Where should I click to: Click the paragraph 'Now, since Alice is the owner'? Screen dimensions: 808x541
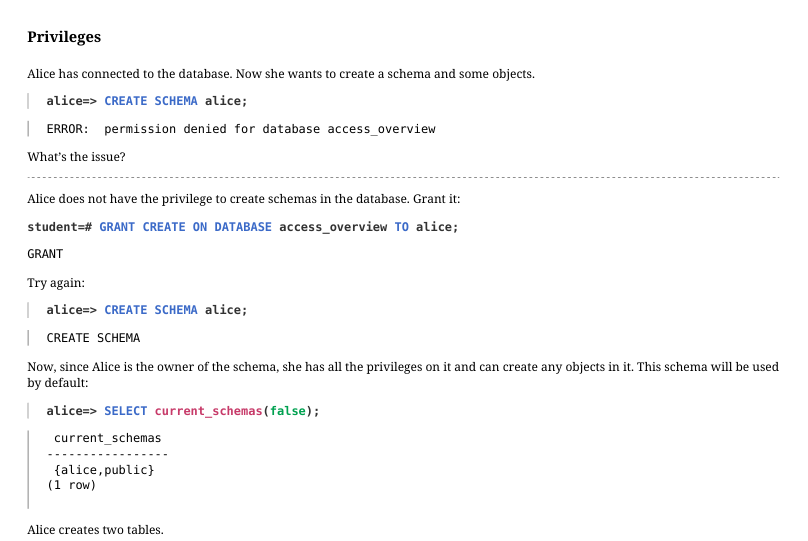point(403,375)
